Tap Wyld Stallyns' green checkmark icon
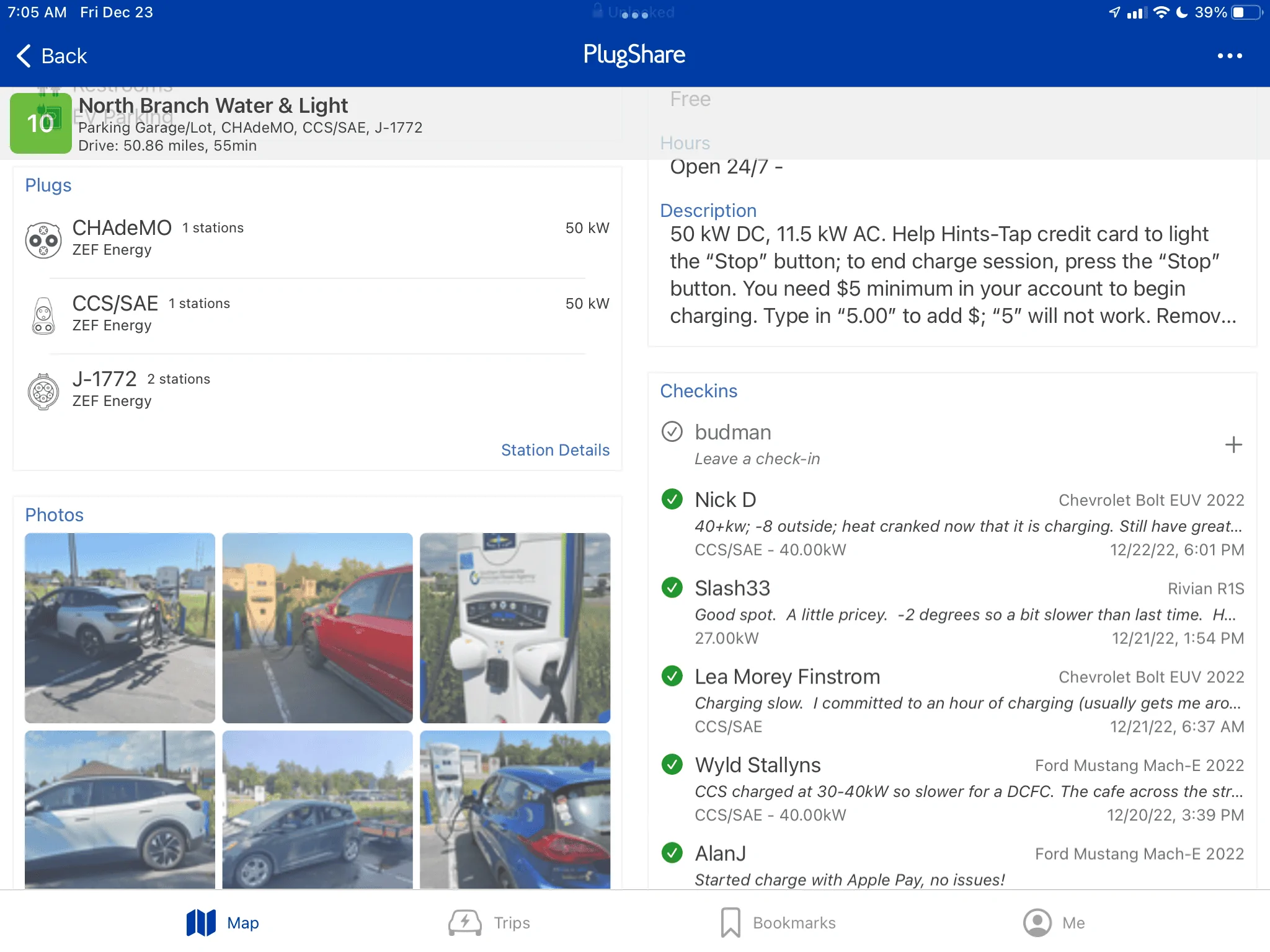This screenshot has height=952, width=1270. point(672,764)
